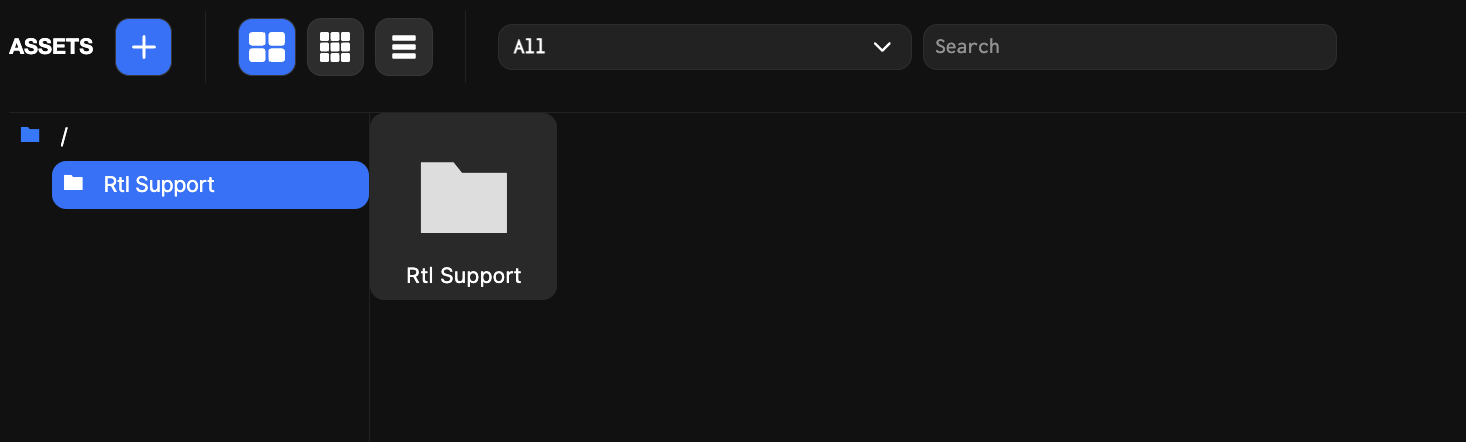Open the Rtl Support folder thumbnail card
Image resolution: width=1466 pixels, height=442 pixels.
463,206
